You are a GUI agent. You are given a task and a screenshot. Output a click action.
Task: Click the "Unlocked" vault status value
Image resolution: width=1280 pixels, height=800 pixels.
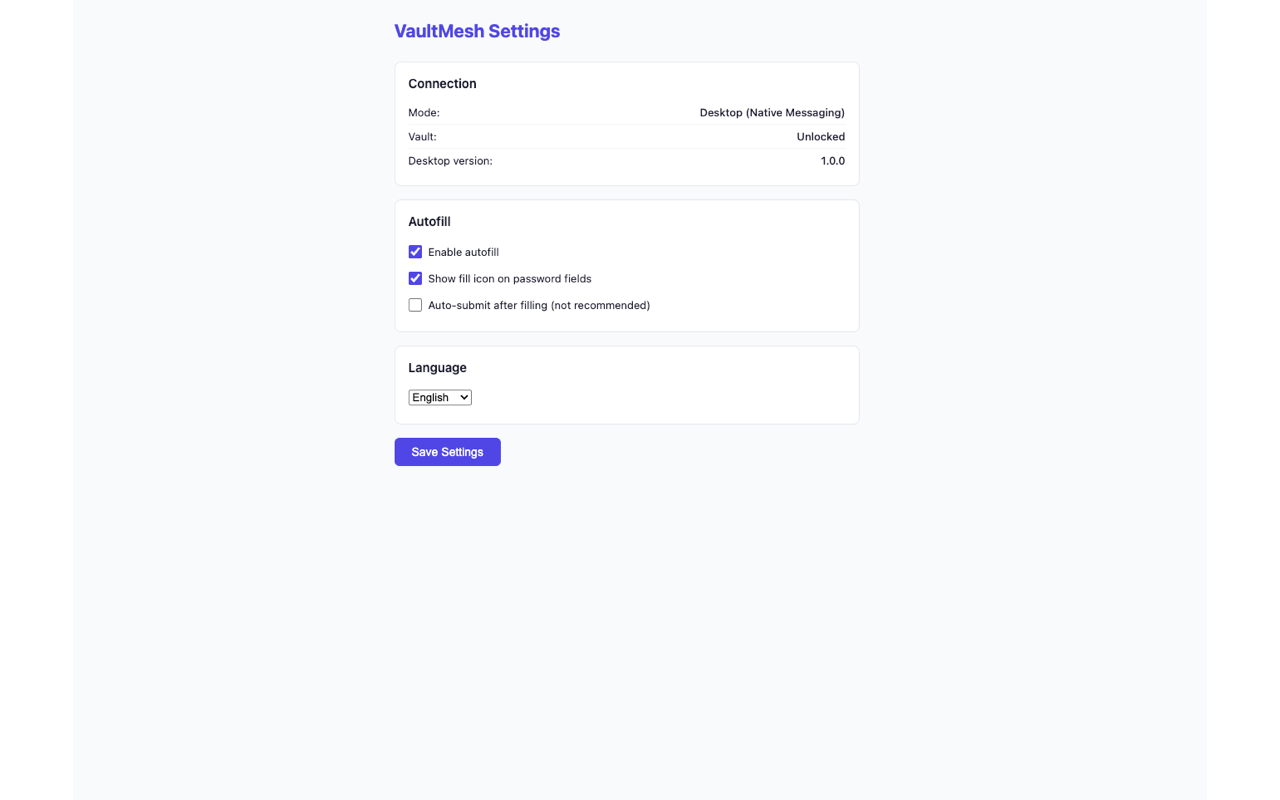point(820,137)
